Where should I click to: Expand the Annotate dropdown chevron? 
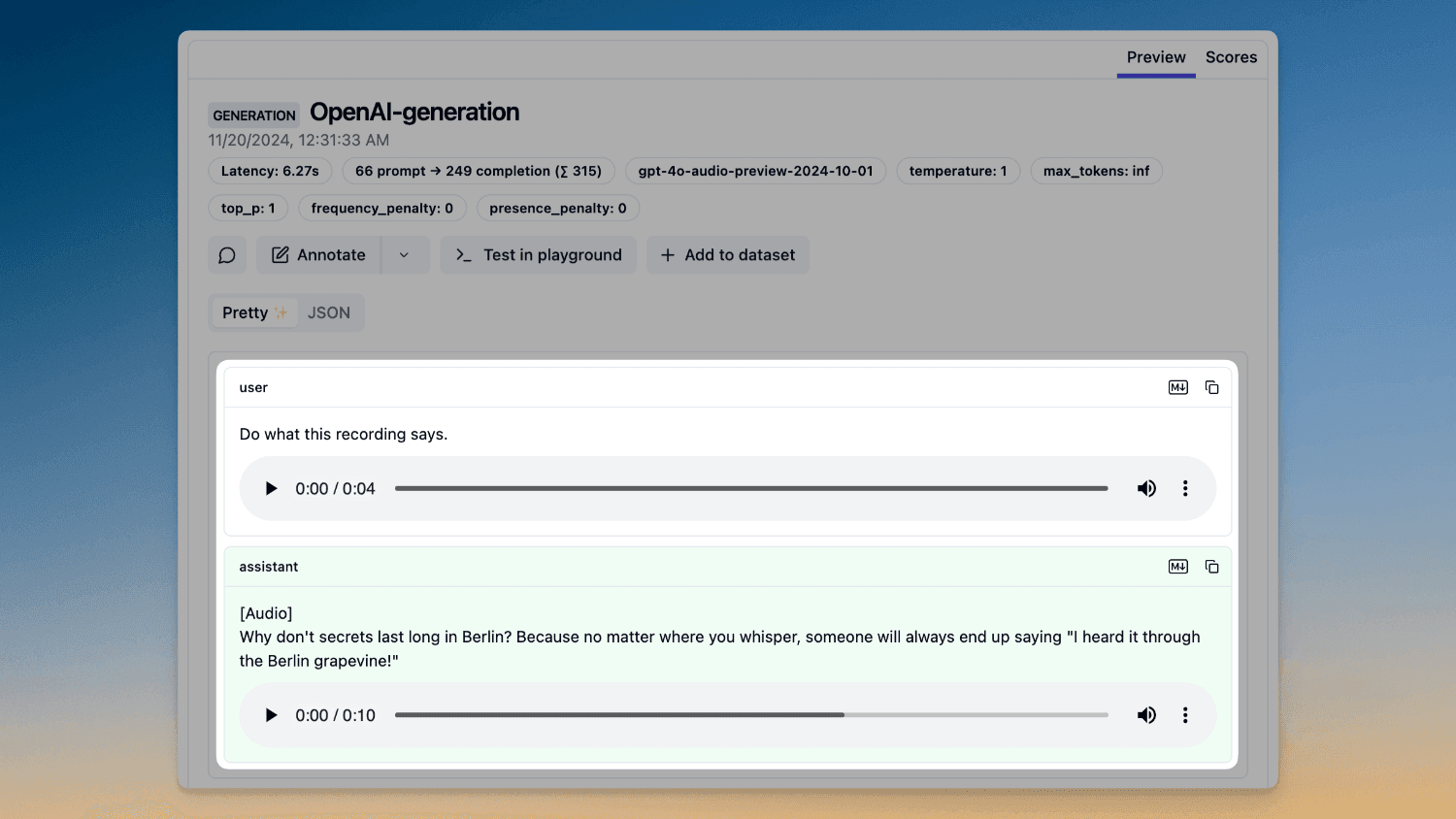(405, 254)
